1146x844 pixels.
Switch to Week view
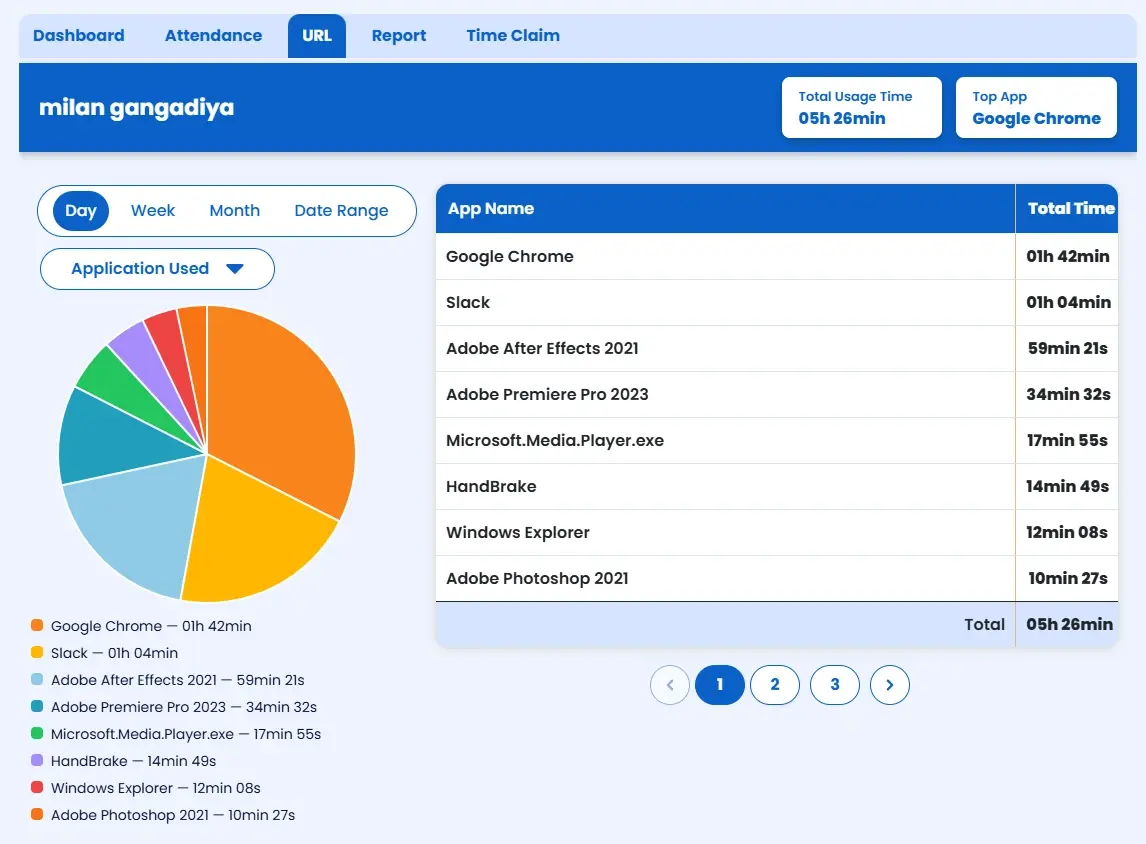(x=153, y=211)
